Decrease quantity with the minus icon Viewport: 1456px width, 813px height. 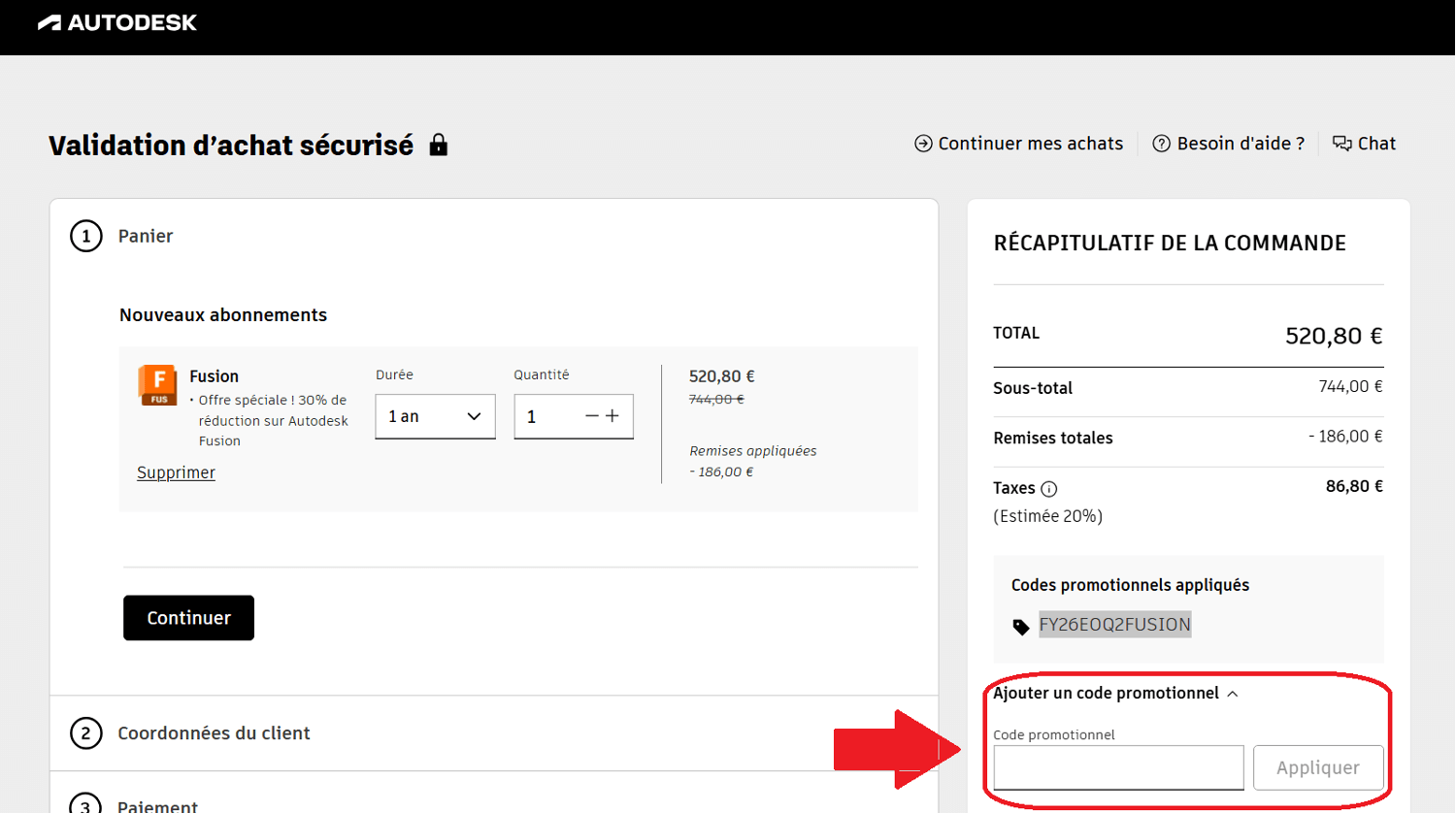click(x=591, y=416)
